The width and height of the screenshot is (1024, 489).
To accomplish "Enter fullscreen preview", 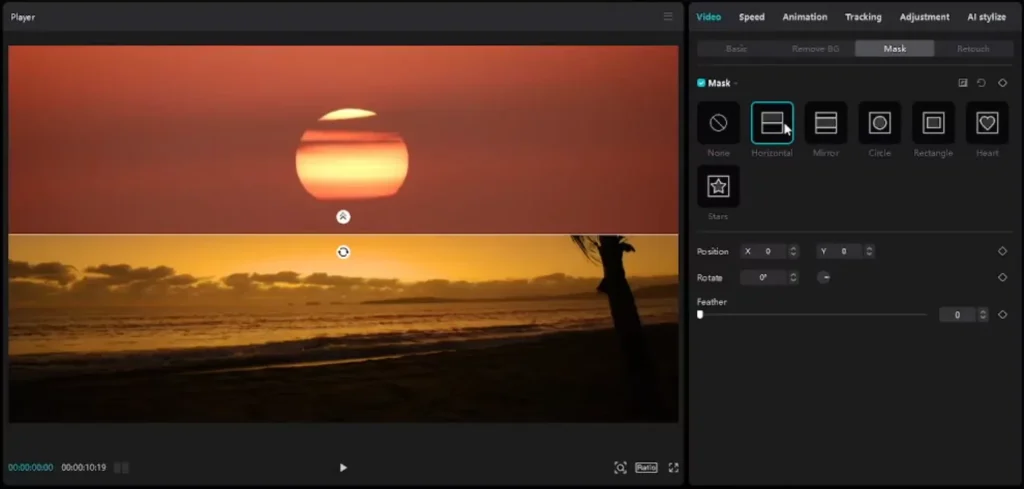I will point(673,467).
